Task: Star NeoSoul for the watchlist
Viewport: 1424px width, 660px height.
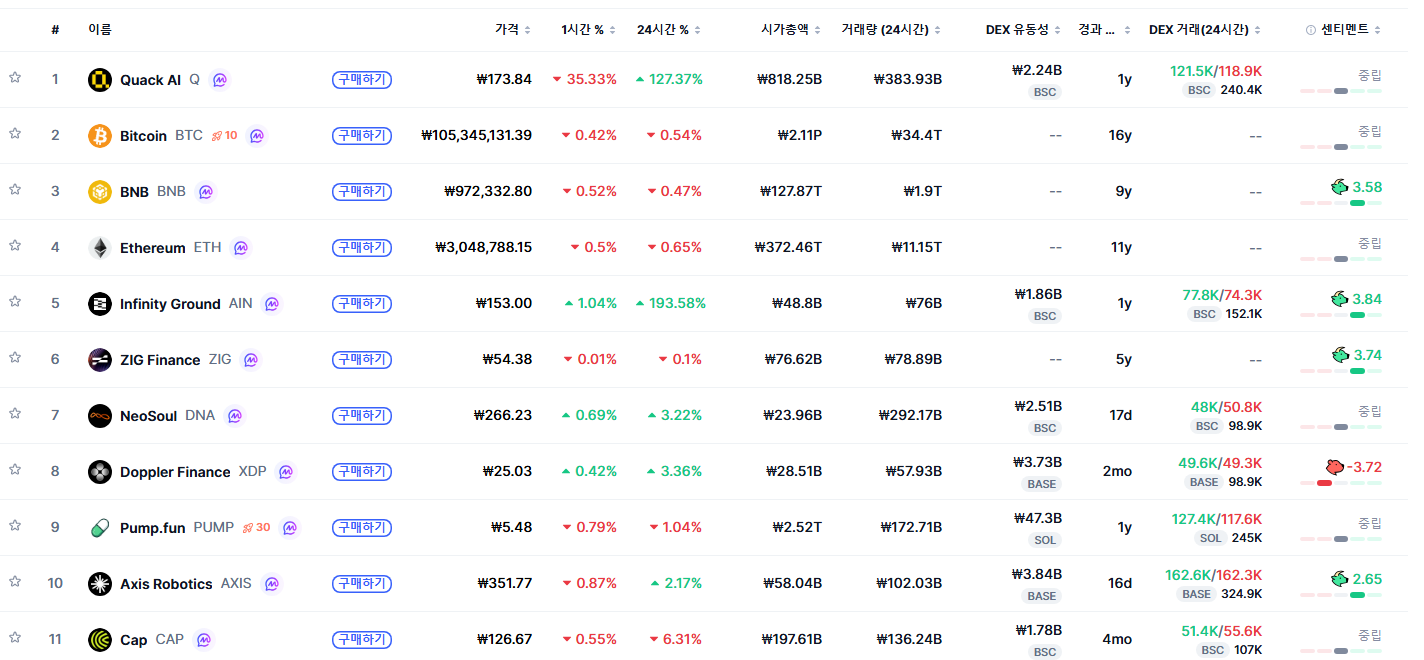Action: click(15, 414)
